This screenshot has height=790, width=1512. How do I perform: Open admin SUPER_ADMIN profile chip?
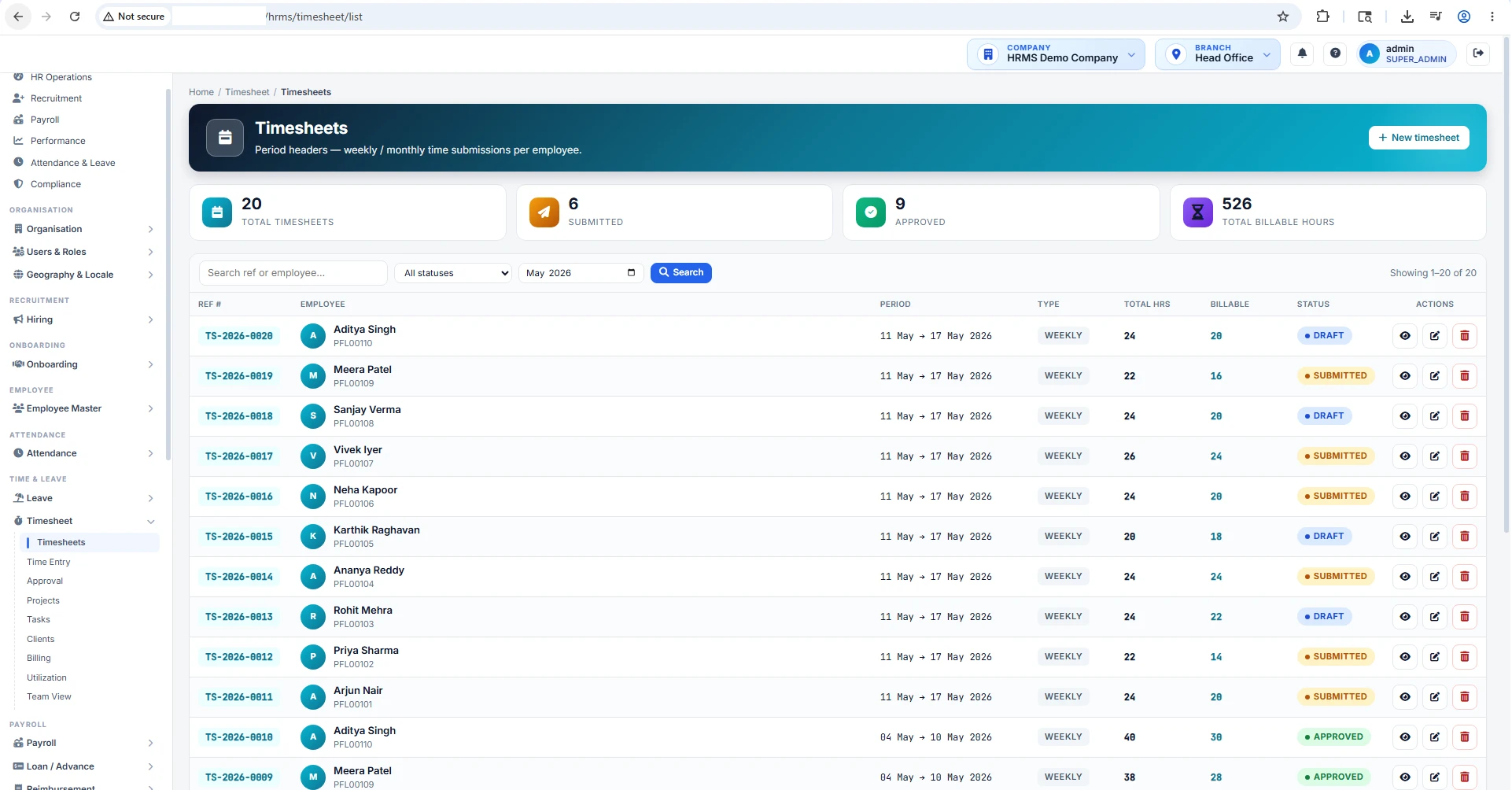(x=1407, y=54)
